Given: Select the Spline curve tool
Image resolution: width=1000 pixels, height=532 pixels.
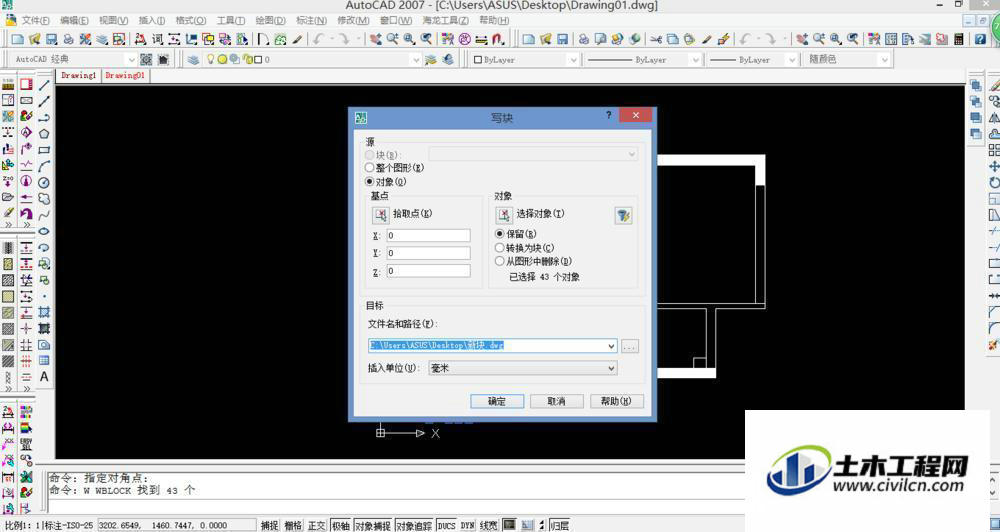Looking at the screenshot, I should click(x=44, y=216).
